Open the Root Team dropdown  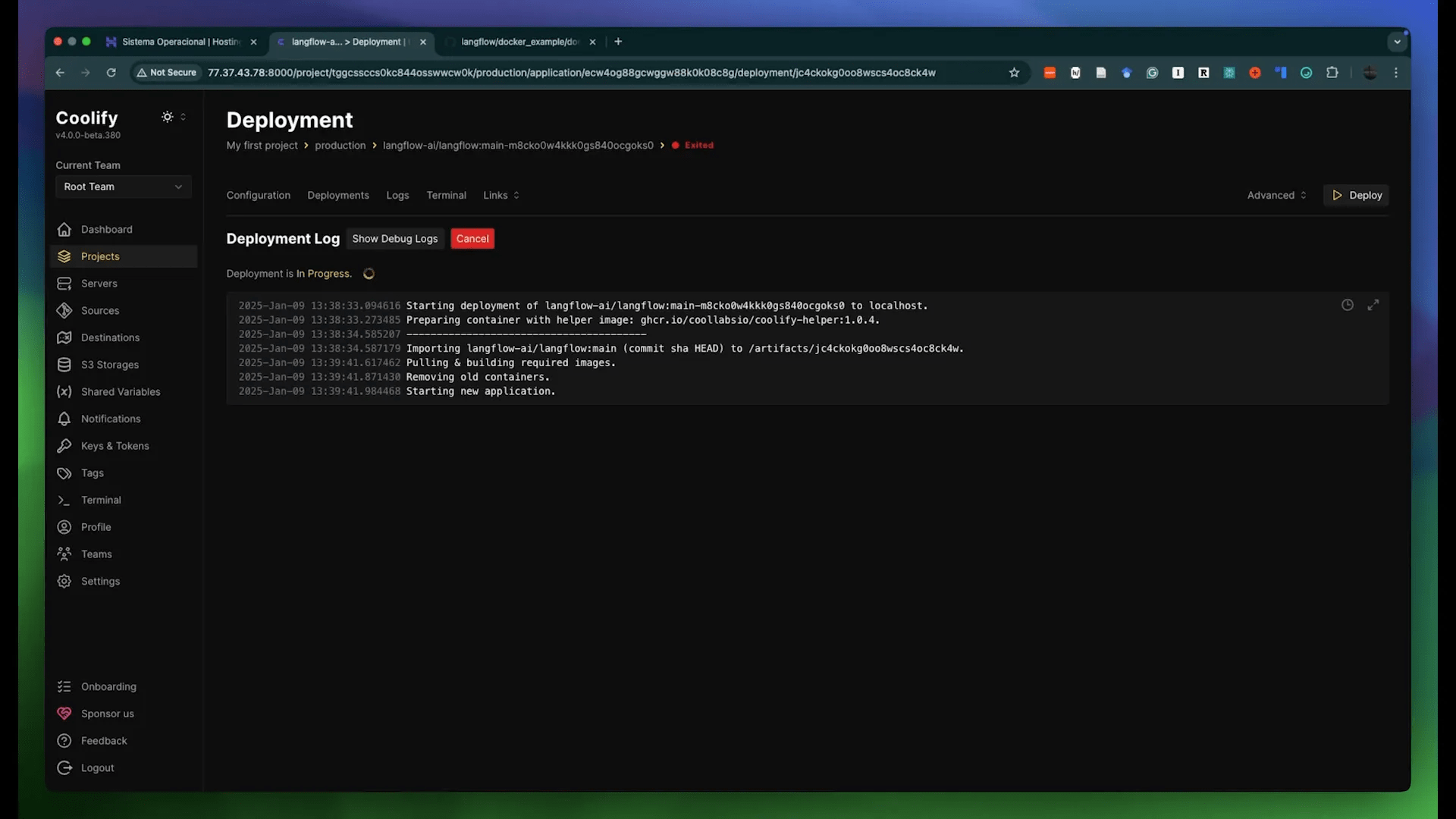click(123, 187)
